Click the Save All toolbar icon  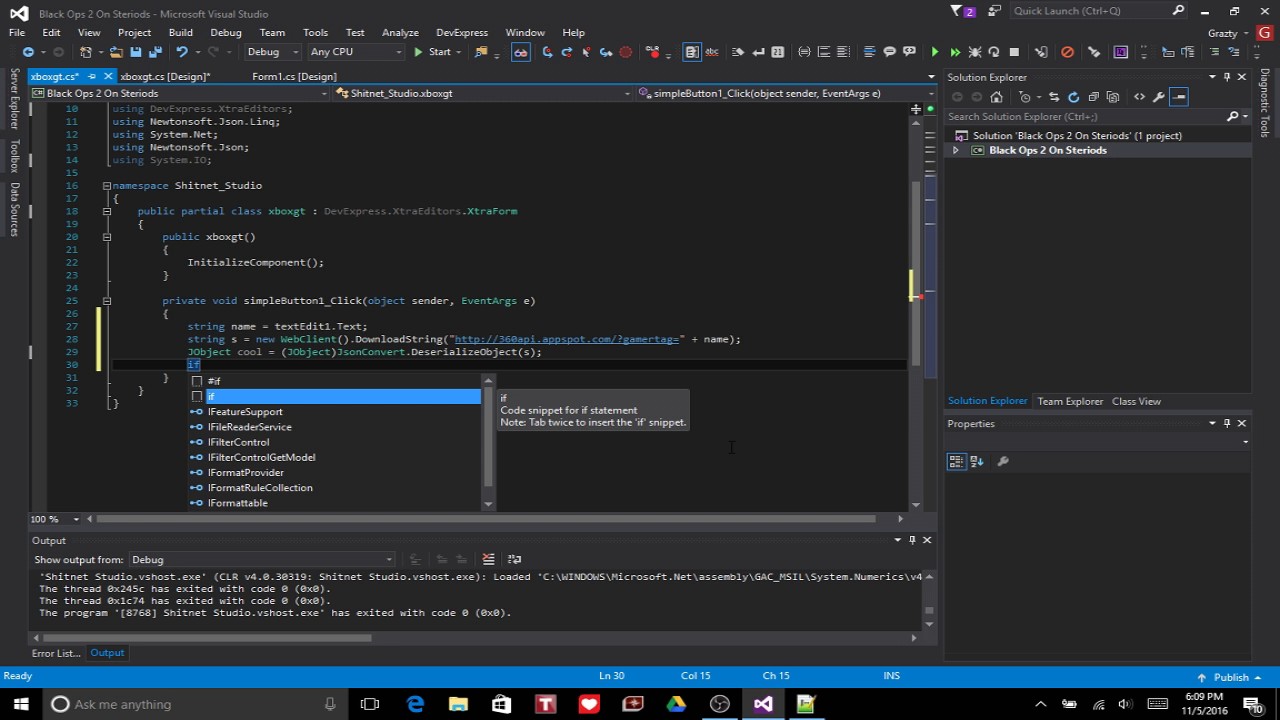tap(156, 52)
